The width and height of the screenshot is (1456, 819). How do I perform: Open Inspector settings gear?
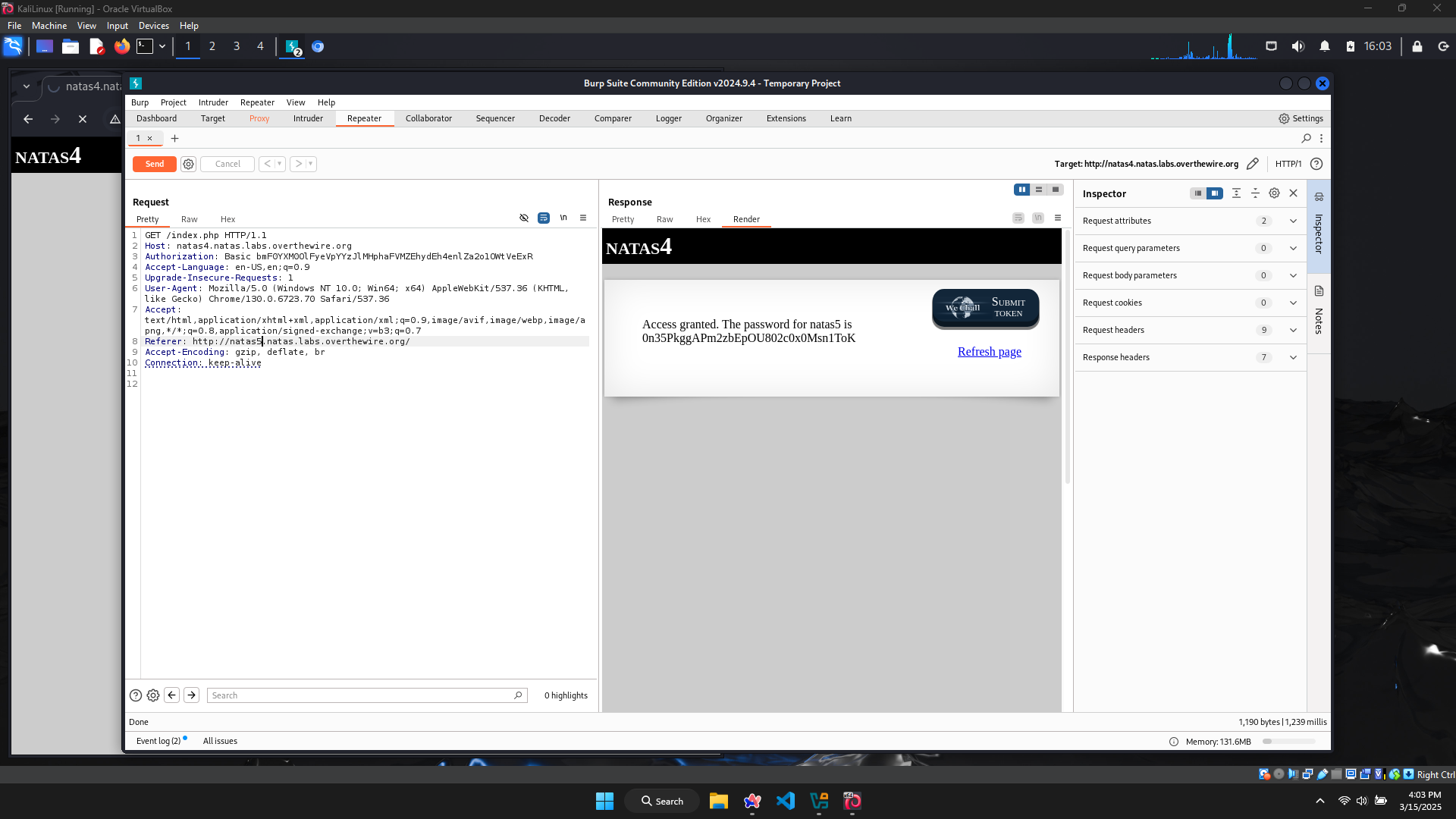pos(1274,193)
